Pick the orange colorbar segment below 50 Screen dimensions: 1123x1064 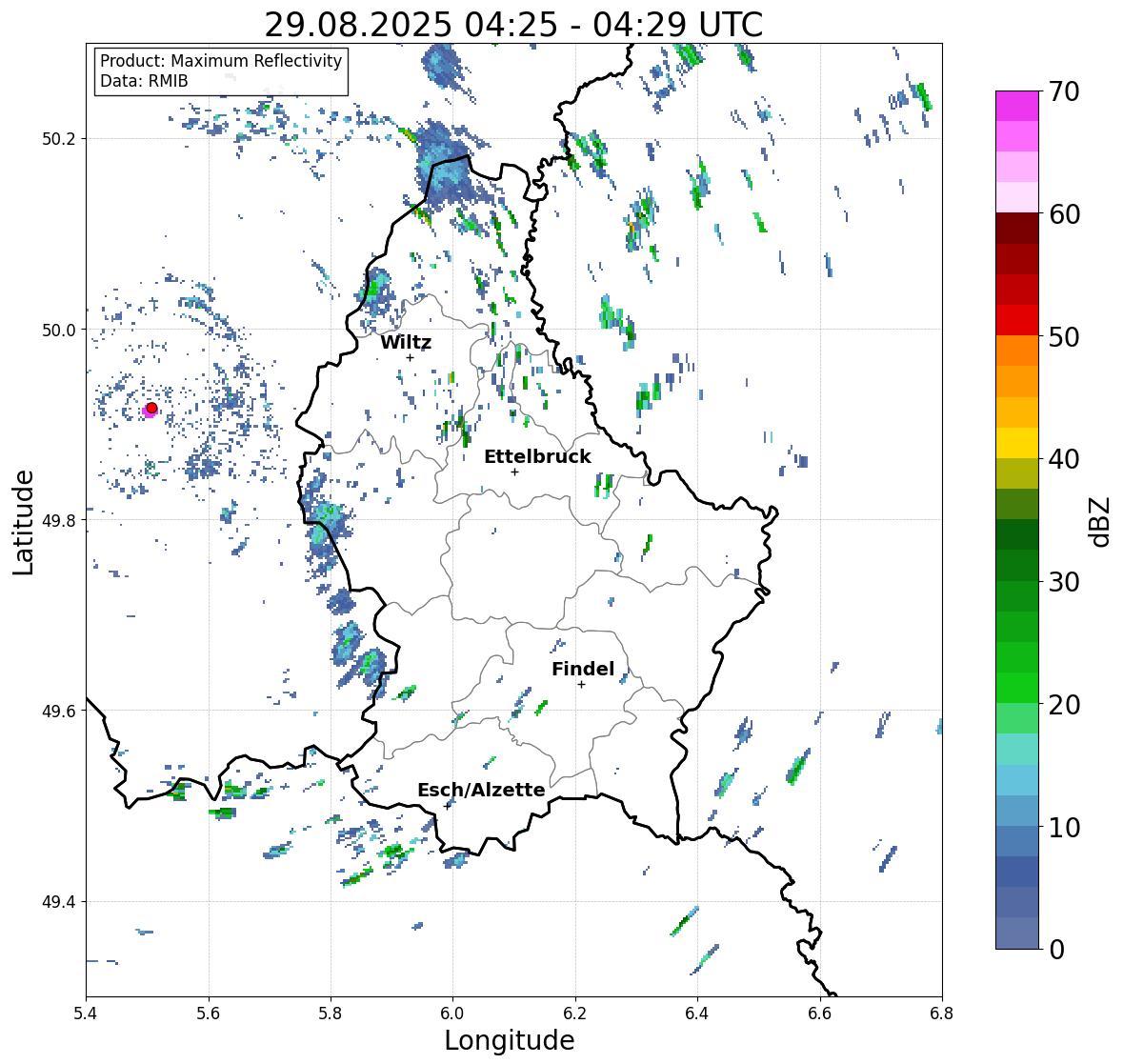[x=1017, y=351]
